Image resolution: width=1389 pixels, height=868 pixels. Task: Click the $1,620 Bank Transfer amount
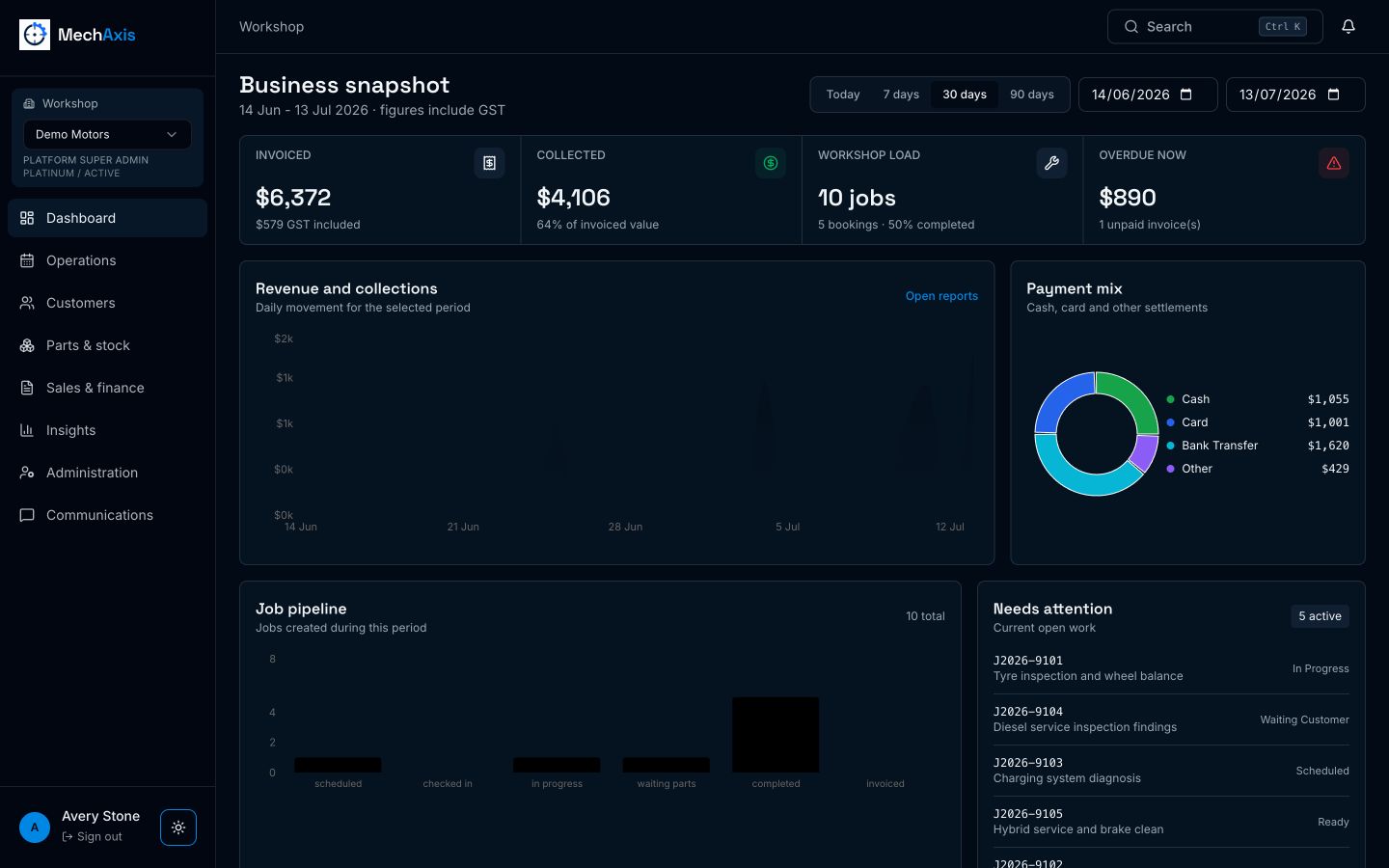(x=1328, y=446)
